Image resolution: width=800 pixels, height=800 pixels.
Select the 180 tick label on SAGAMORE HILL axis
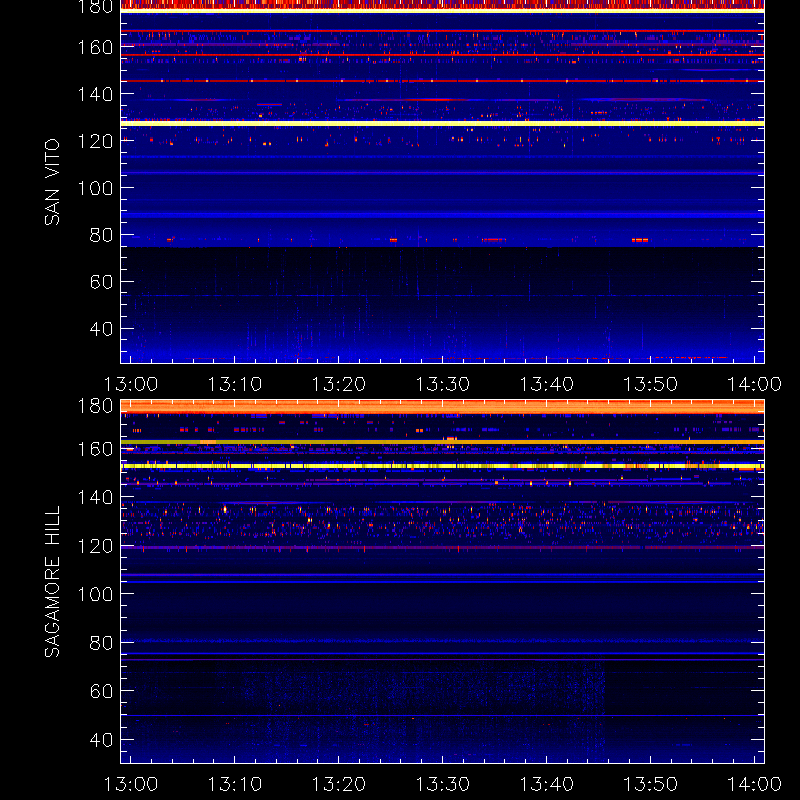[95, 406]
